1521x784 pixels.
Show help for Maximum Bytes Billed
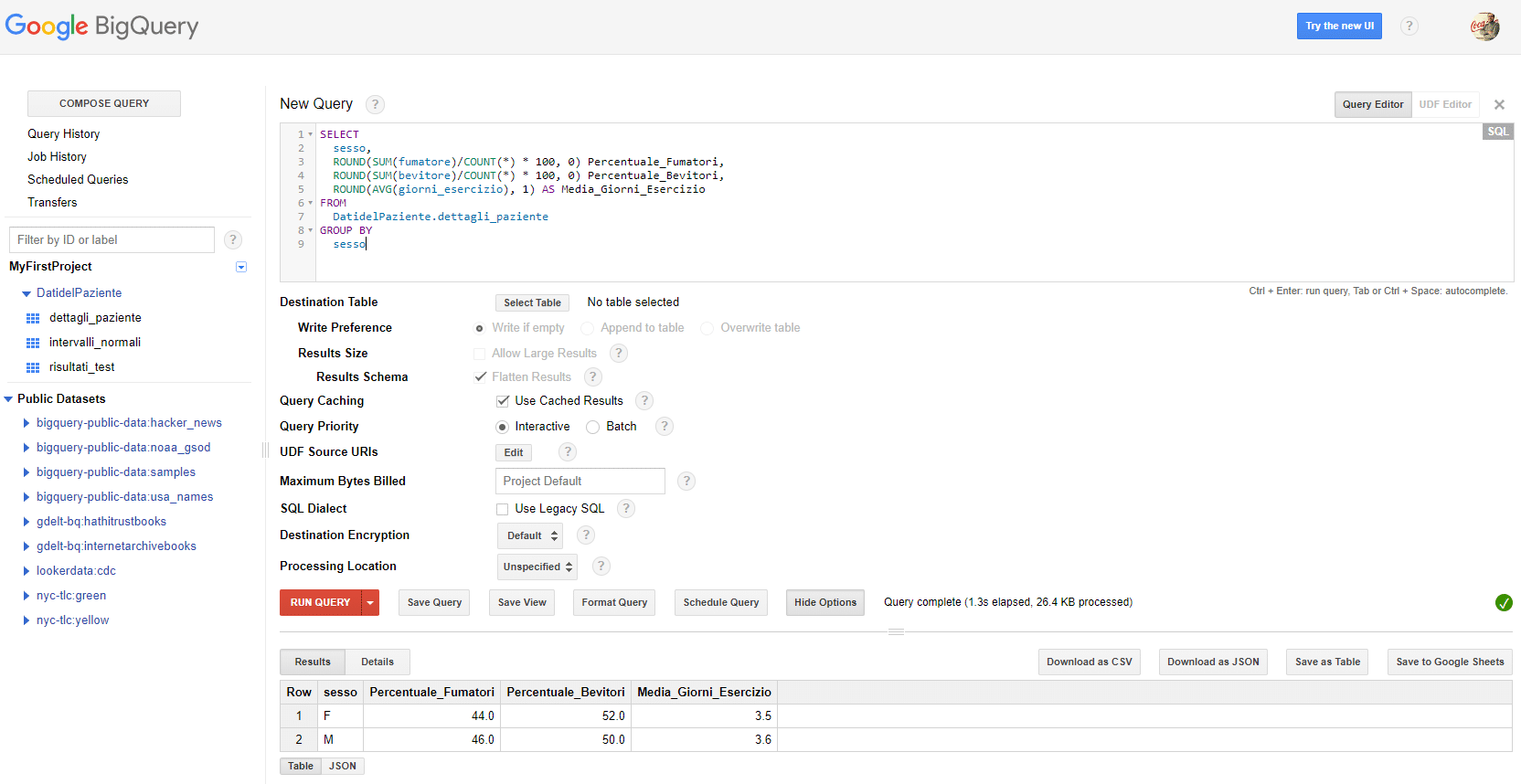pyautogui.click(x=686, y=481)
